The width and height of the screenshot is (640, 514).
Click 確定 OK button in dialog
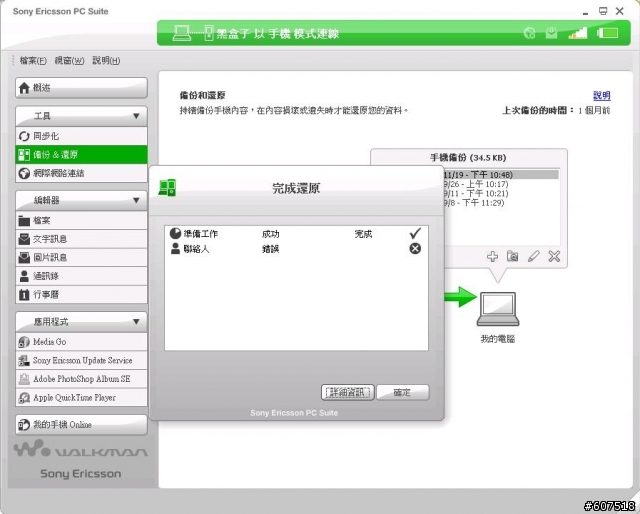[x=402, y=392]
